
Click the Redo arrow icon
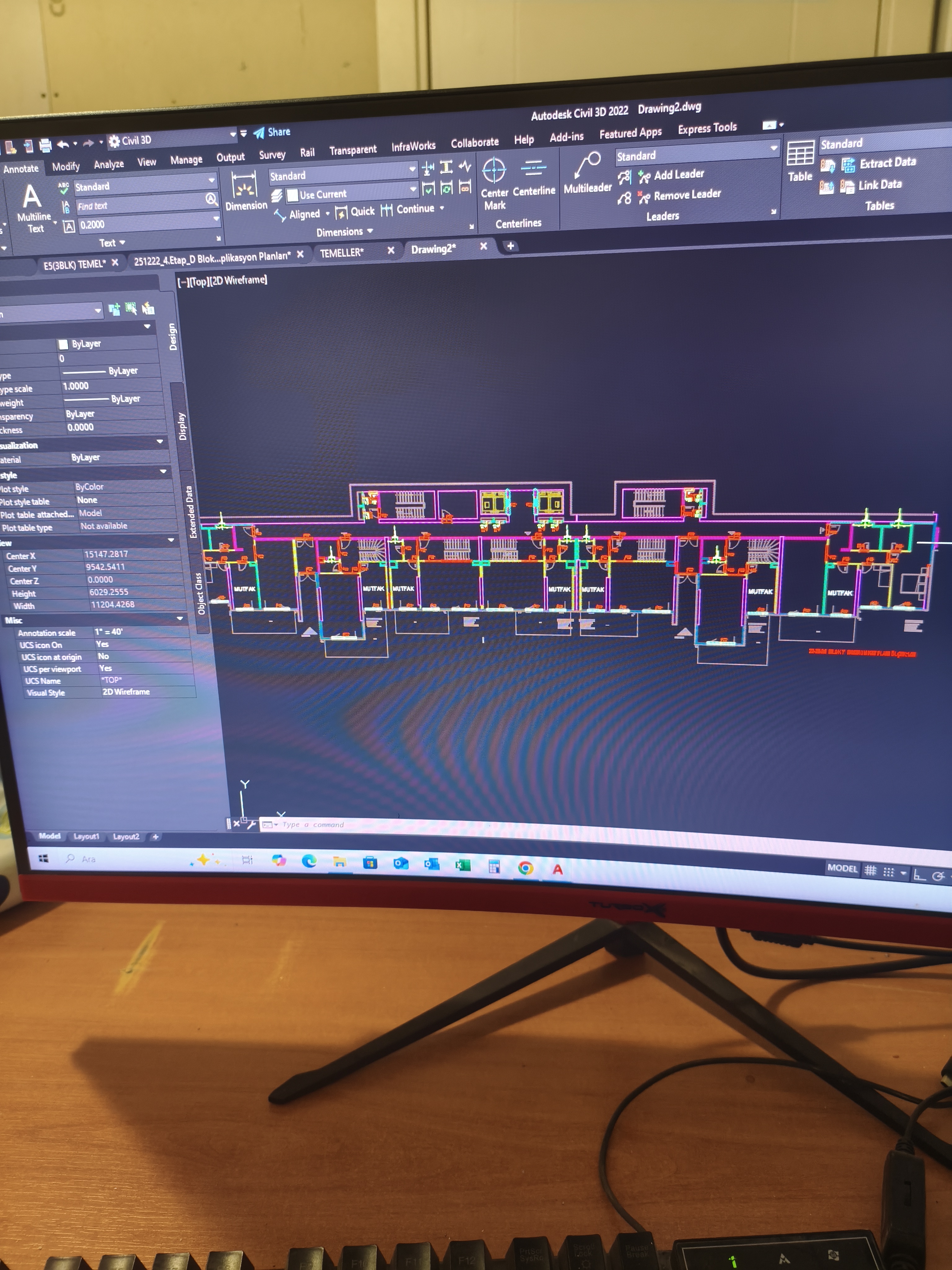pos(88,143)
